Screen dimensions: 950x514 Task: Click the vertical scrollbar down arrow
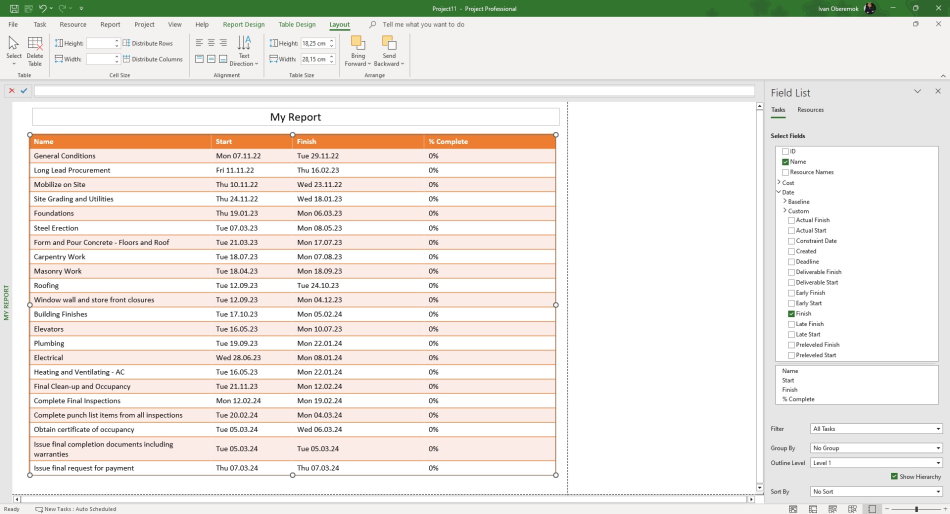coord(760,487)
